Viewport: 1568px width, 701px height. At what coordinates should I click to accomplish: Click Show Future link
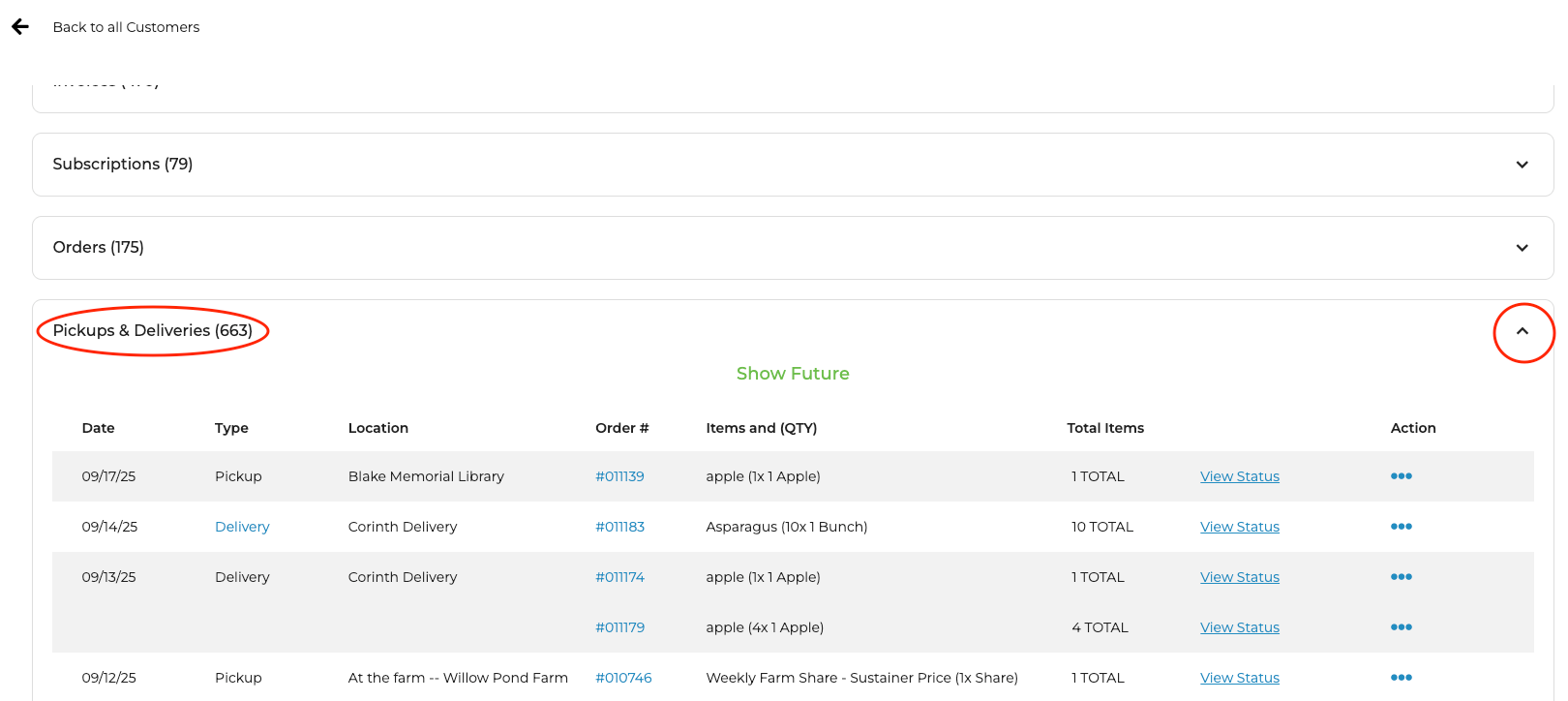(793, 374)
